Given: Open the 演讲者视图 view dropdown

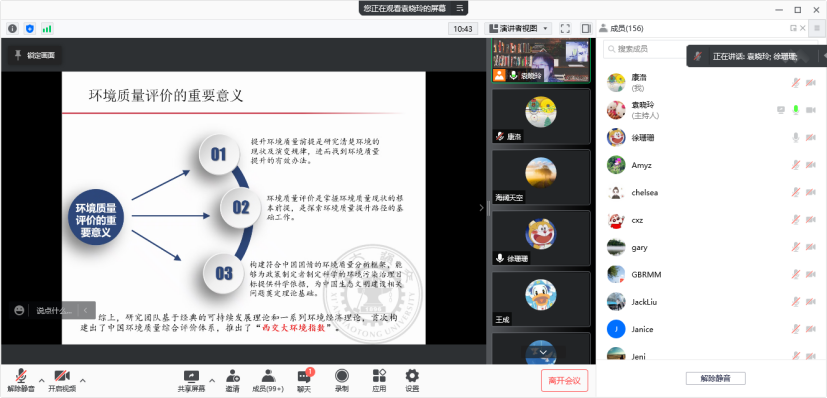Looking at the screenshot, I should 518,28.
